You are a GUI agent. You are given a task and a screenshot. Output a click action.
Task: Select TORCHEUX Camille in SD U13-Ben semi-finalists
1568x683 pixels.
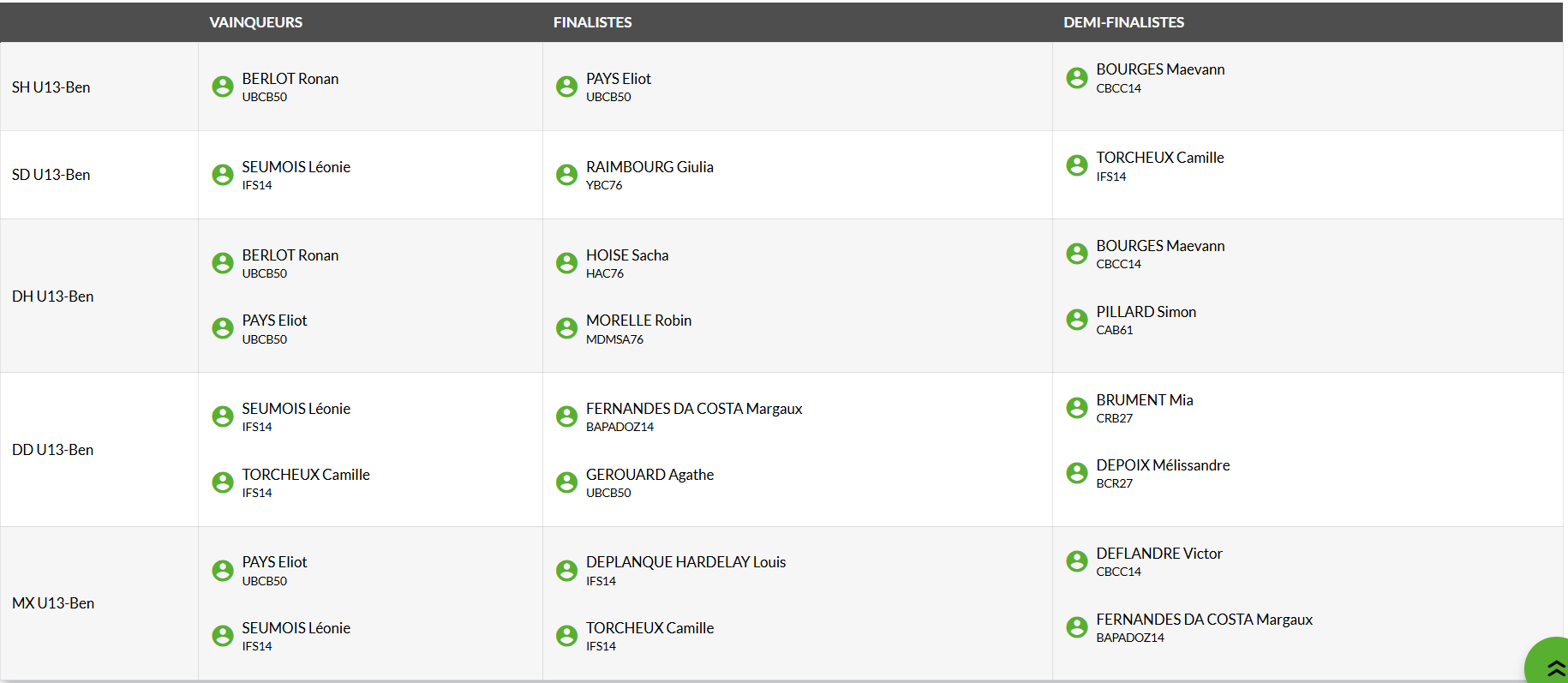[1159, 158]
